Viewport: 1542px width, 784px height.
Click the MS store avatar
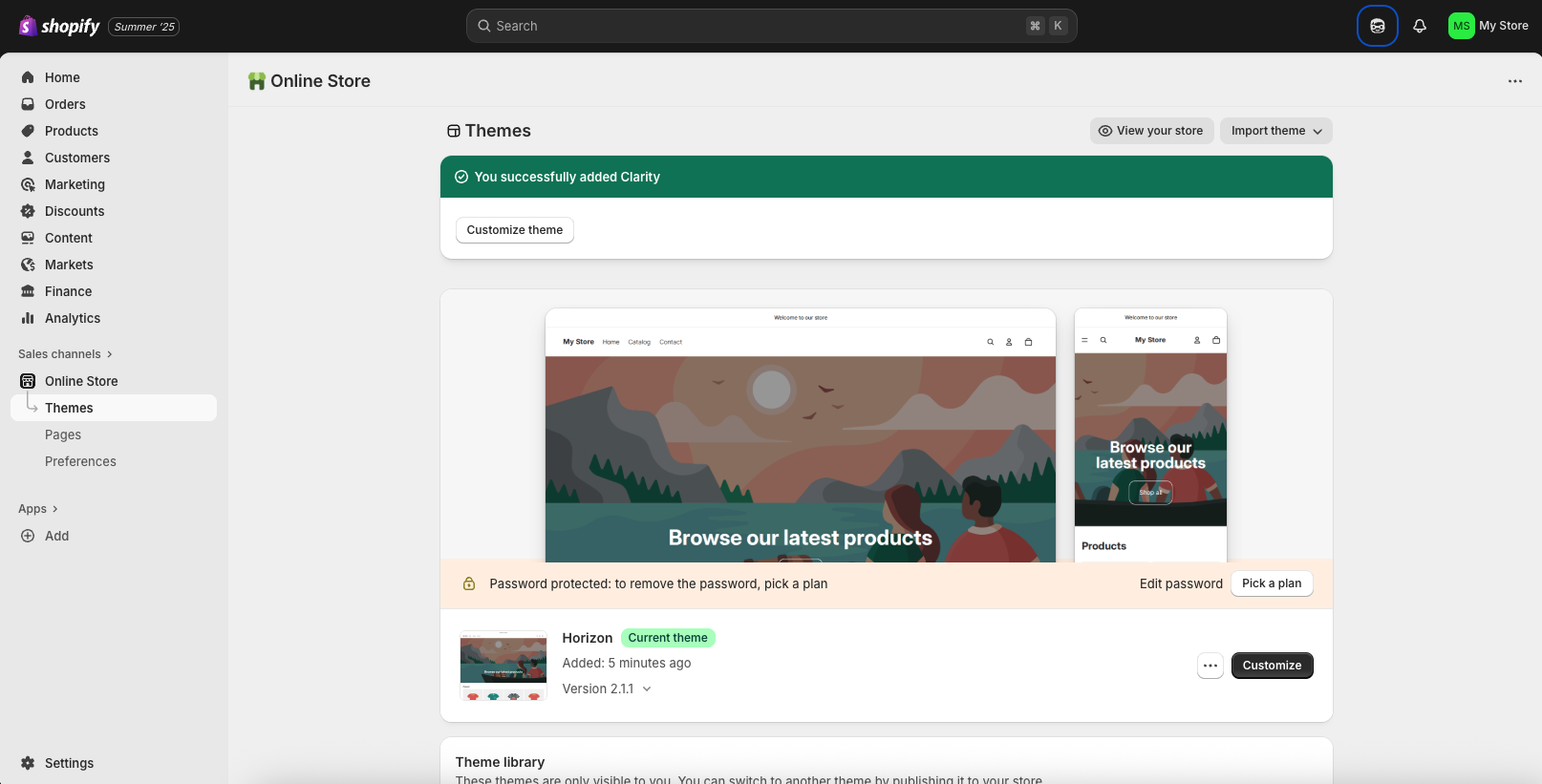(x=1461, y=26)
